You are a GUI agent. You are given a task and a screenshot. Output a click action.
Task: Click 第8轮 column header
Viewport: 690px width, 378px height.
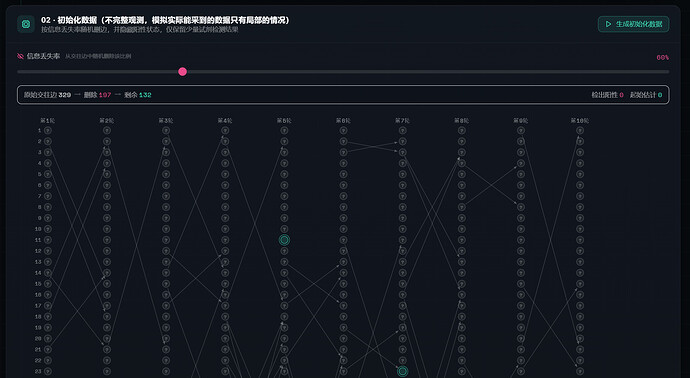(462, 121)
